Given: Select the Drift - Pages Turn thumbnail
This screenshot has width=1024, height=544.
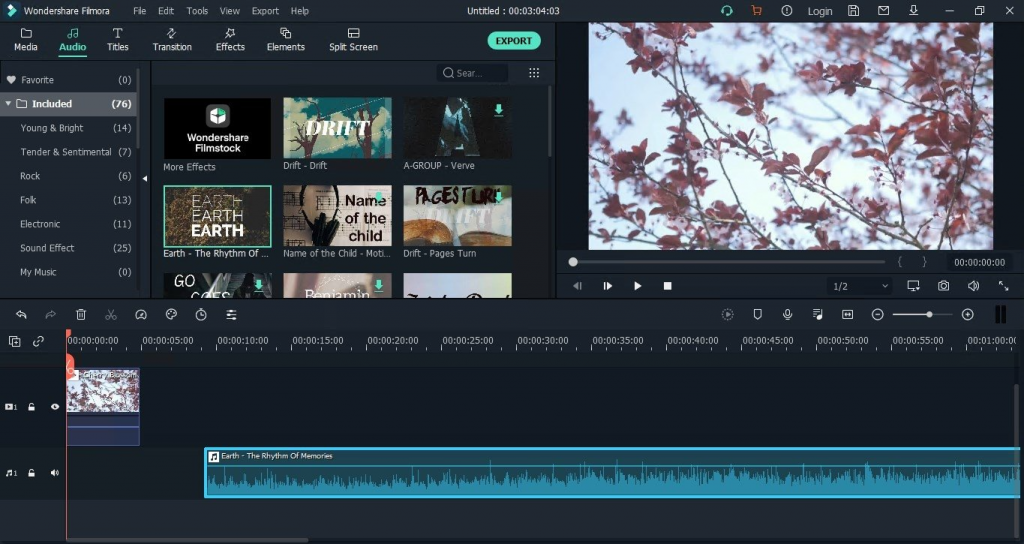Looking at the screenshot, I should coord(457,216).
